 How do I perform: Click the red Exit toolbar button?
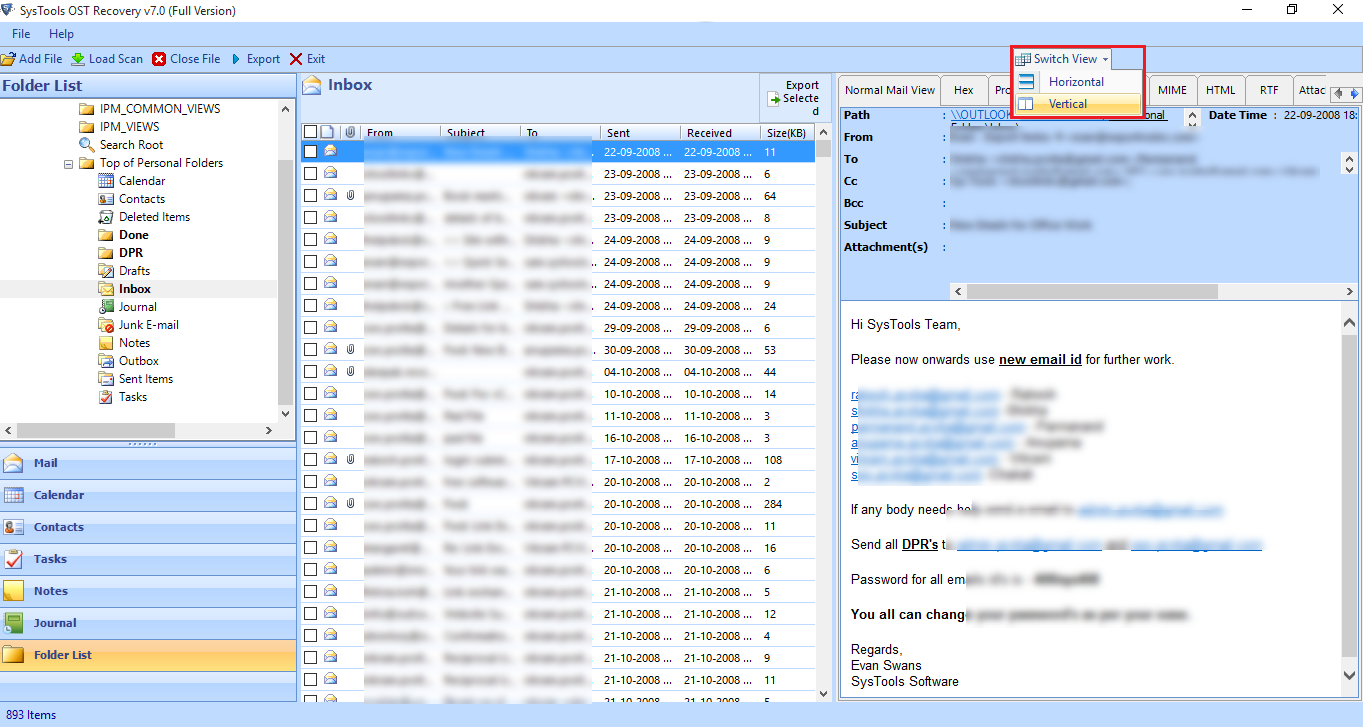307,59
